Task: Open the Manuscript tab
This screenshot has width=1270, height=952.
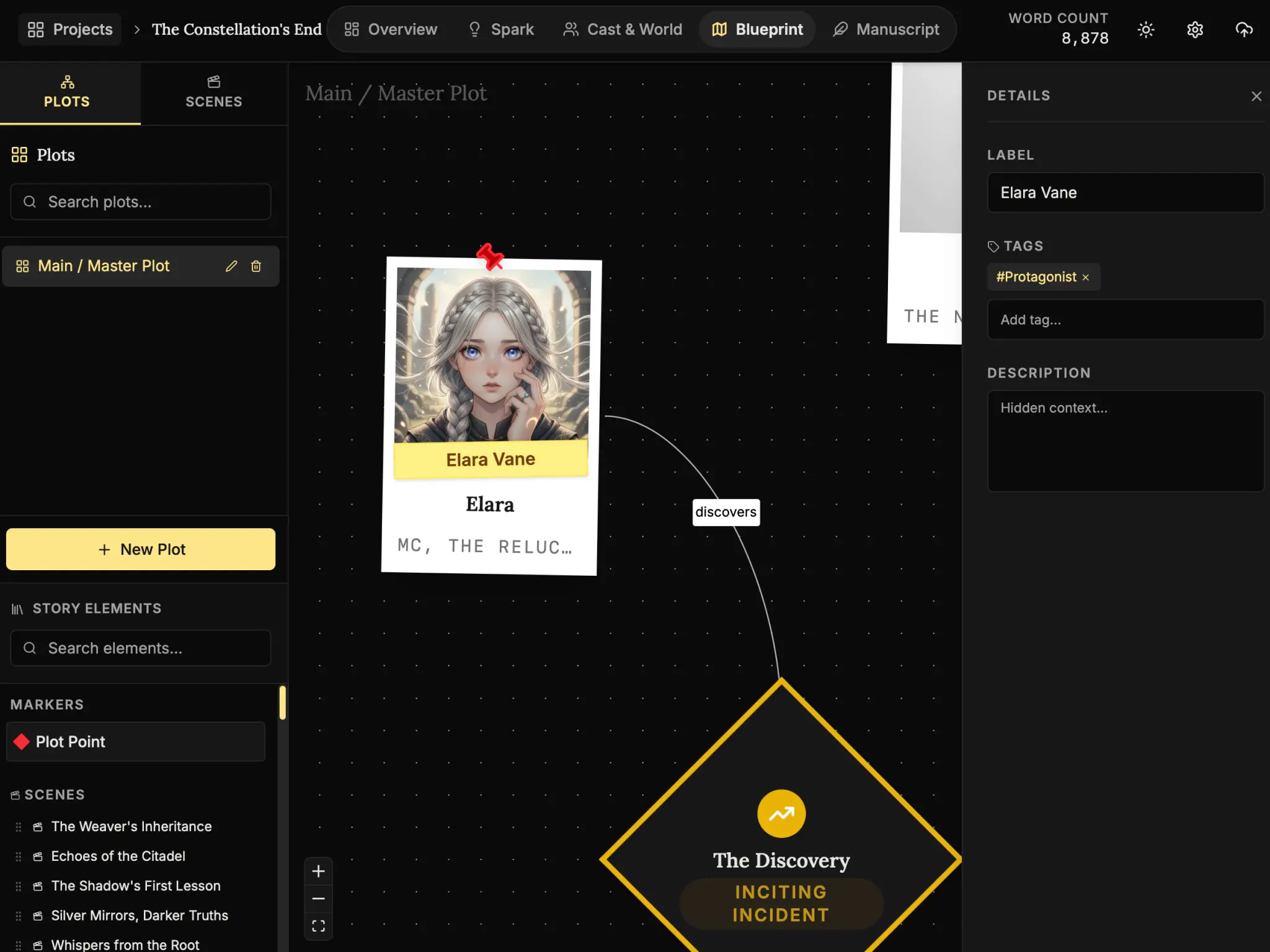Action: (886, 29)
